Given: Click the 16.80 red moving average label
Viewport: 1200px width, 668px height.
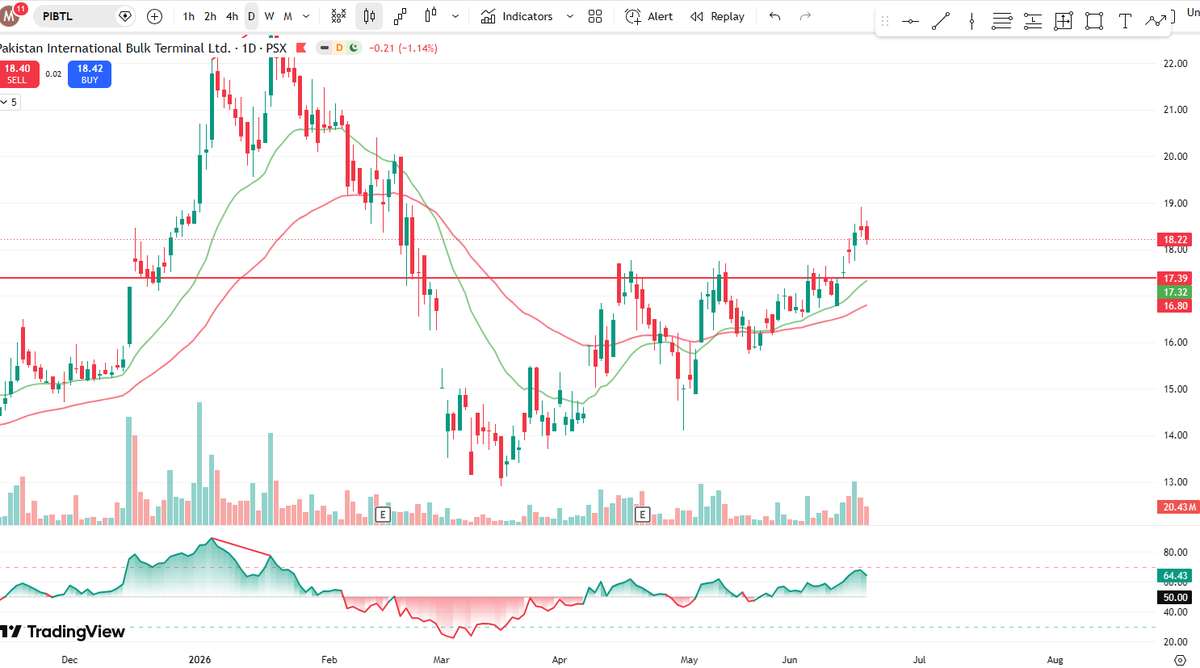Looking at the screenshot, I should (x=1175, y=306).
